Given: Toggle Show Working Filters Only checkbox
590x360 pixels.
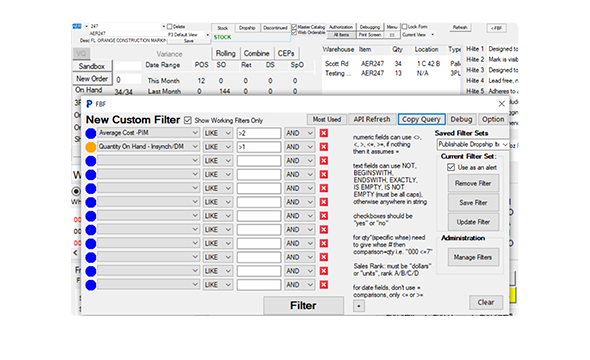Looking at the screenshot, I should (x=188, y=120).
